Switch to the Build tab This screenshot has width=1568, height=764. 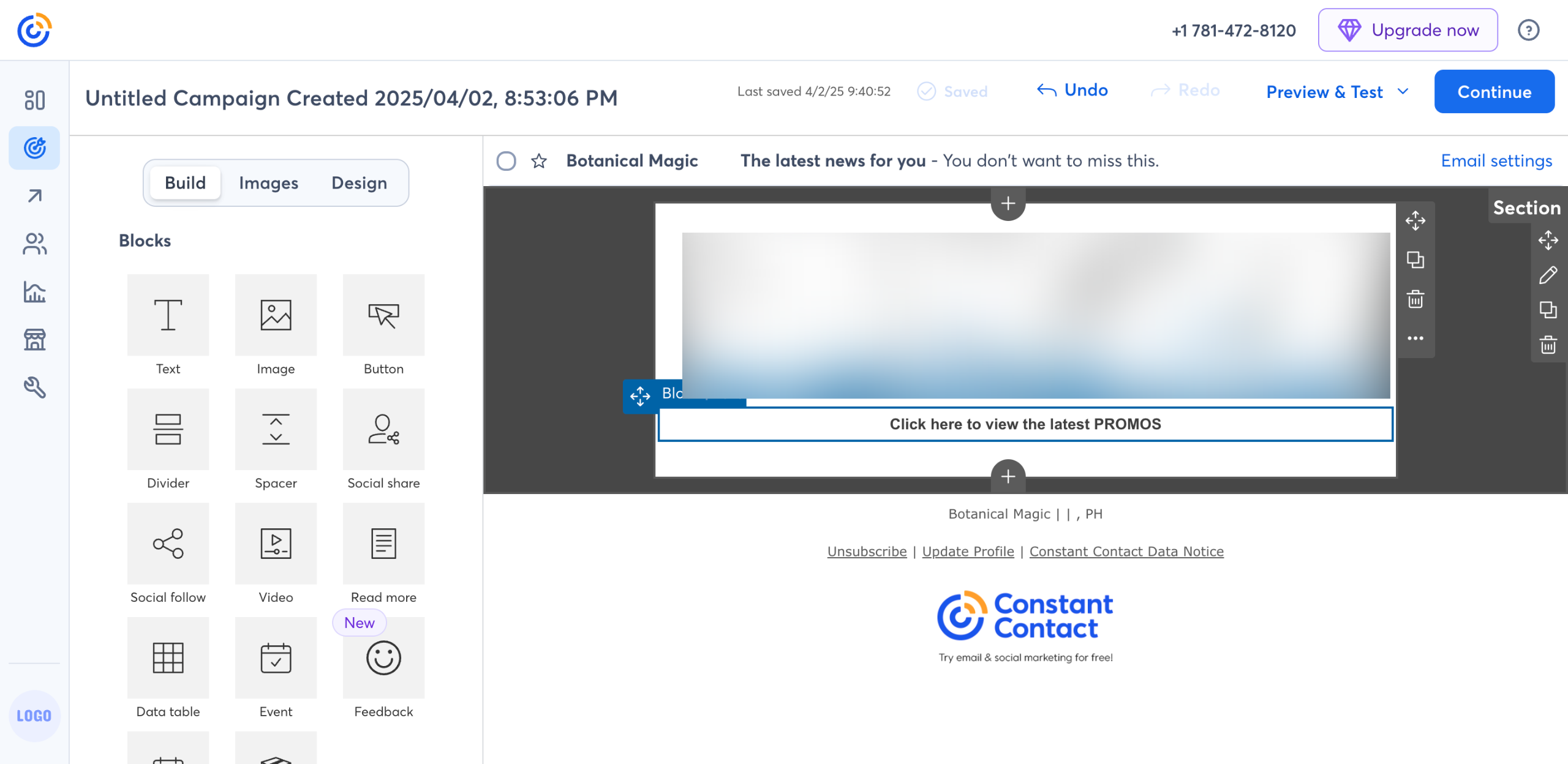[x=185, y=182]
